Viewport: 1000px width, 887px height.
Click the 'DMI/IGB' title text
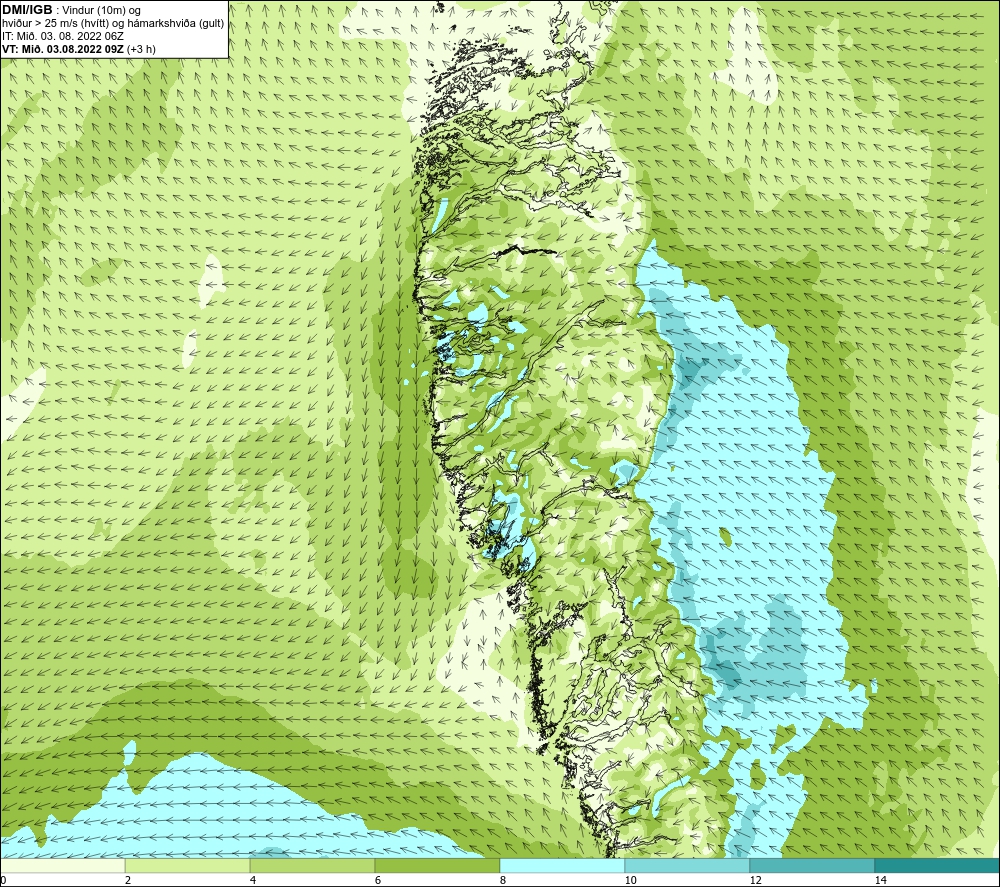point(27,10)
